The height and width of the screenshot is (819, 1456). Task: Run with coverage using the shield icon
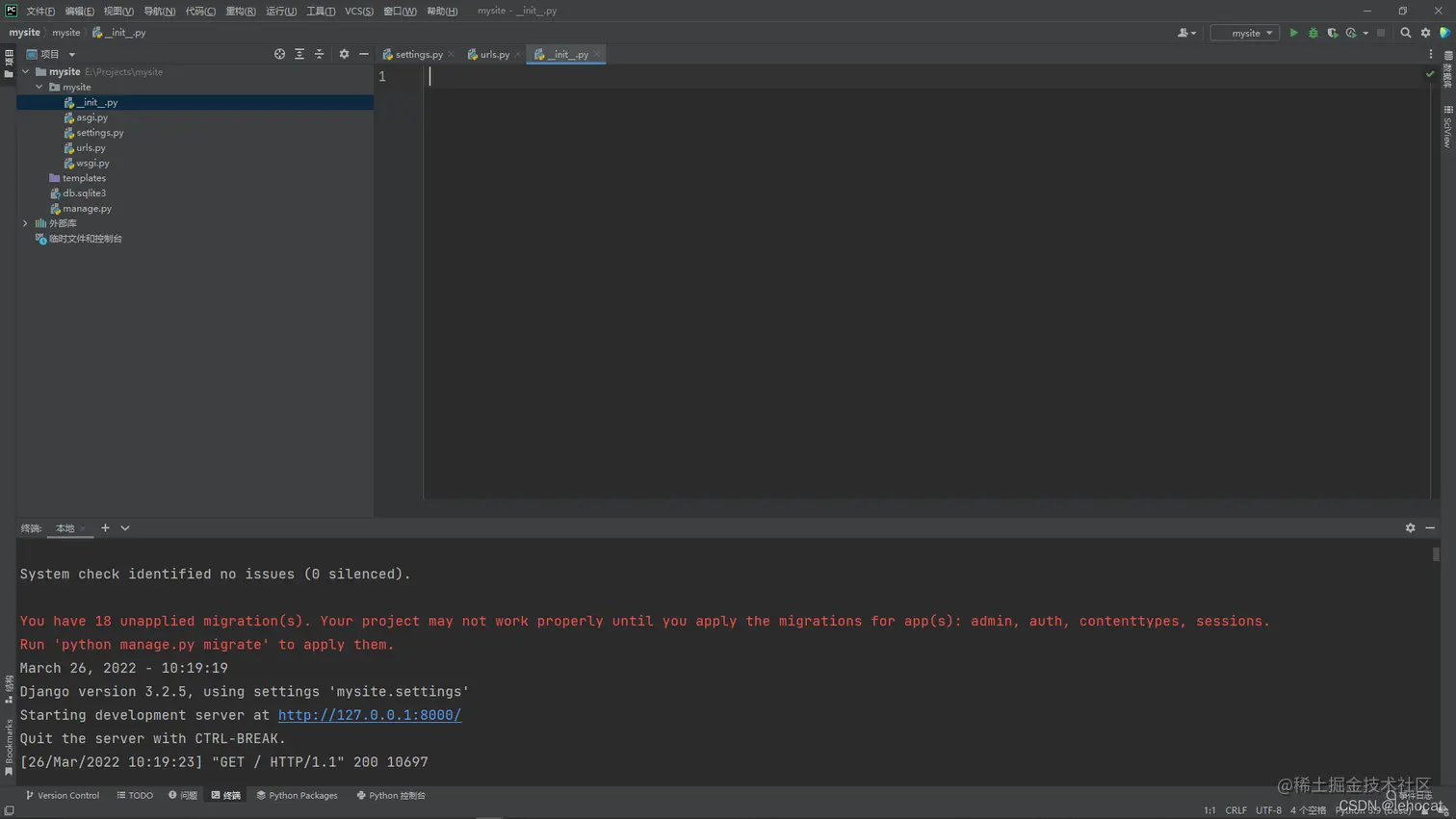point(1332,33)
